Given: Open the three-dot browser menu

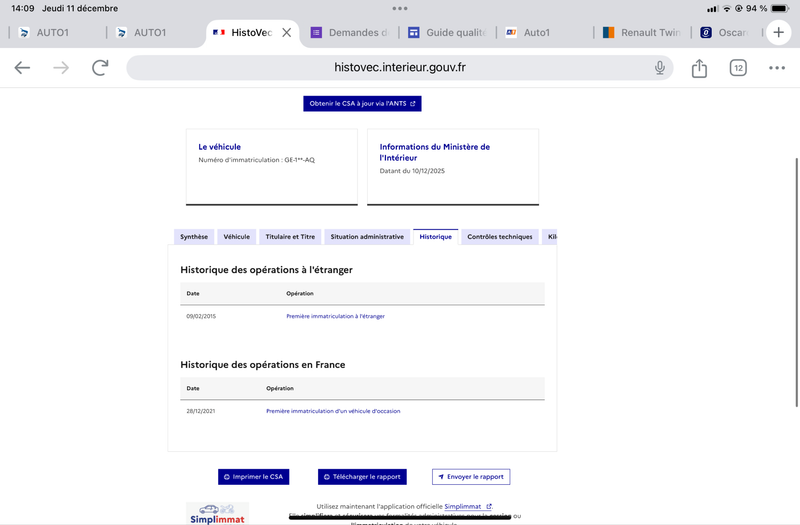Looking at the screenshot, I should click(x=777, y=68).
